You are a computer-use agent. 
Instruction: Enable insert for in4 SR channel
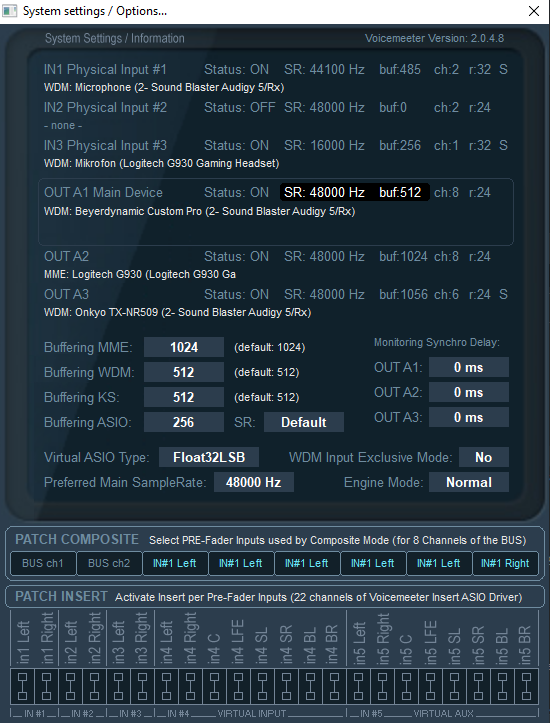(x=286, y=687)
